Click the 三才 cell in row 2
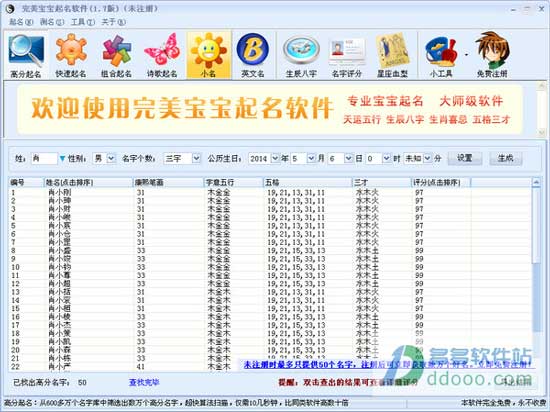Screen dimensions: 550x412 pyautogui.click(x=367, y=201)
